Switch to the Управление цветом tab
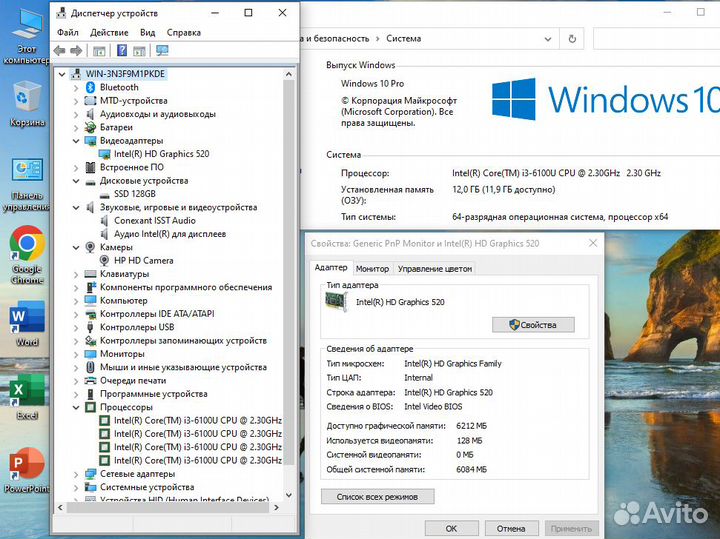This screenshot has height=539, width=720. pos(435,269)
